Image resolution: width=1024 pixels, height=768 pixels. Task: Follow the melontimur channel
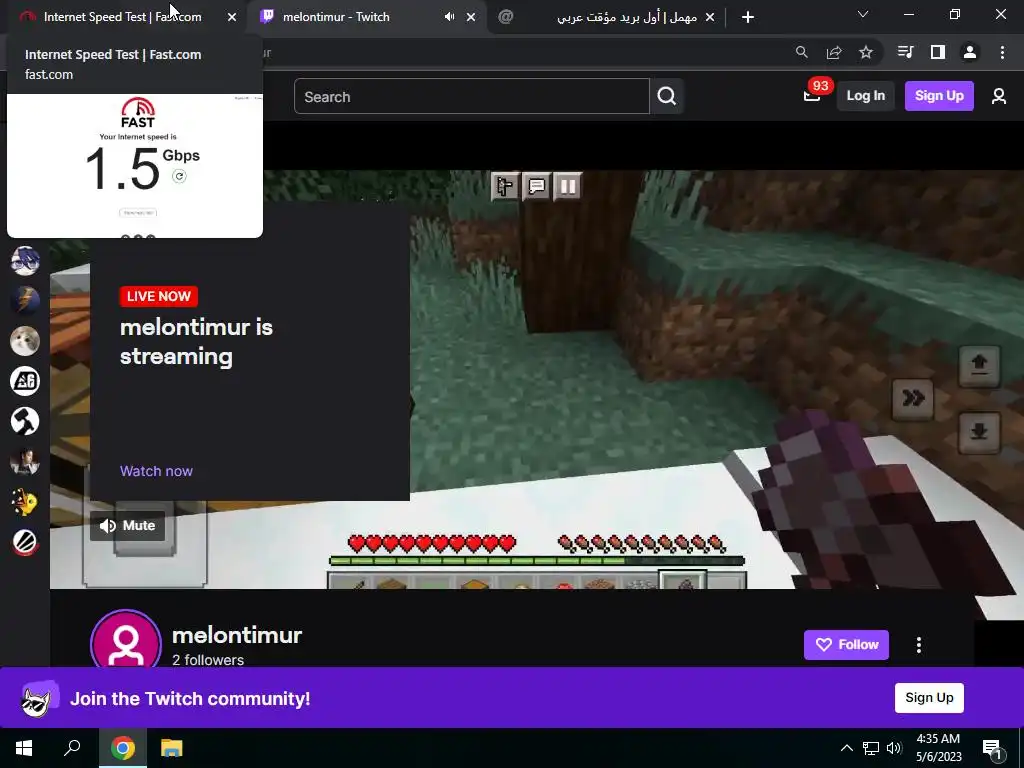point(846,645)
